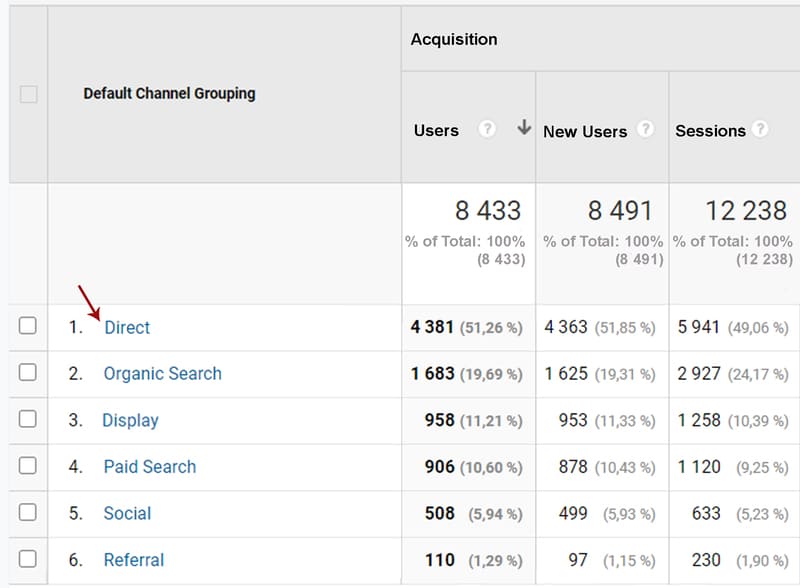Click the help icon next to Sessions
Image resolution: width=800 pixels, height=588 pixels.
[x=761, y=130]
